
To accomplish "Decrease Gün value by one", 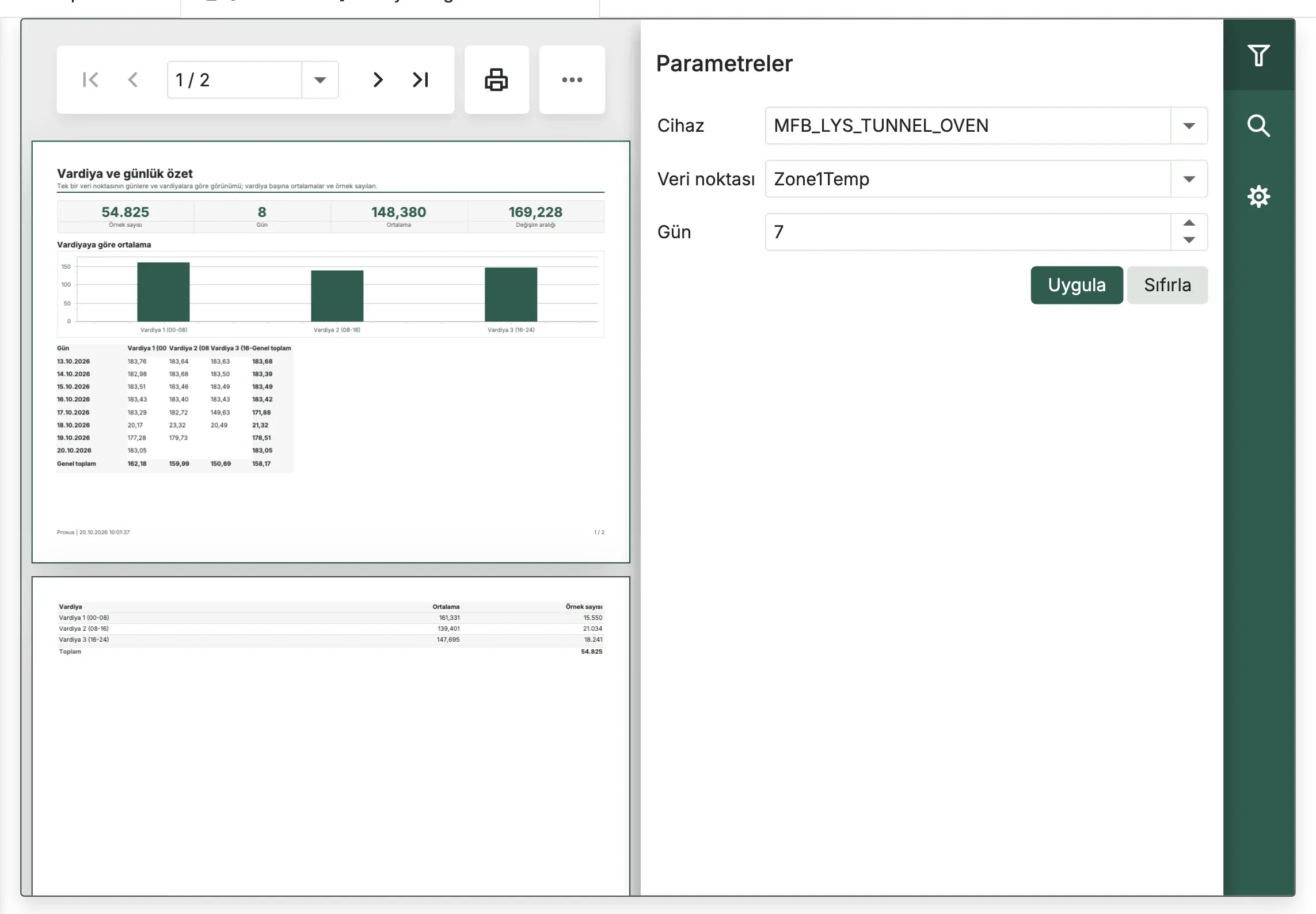I will click(x=1189, y=240).
